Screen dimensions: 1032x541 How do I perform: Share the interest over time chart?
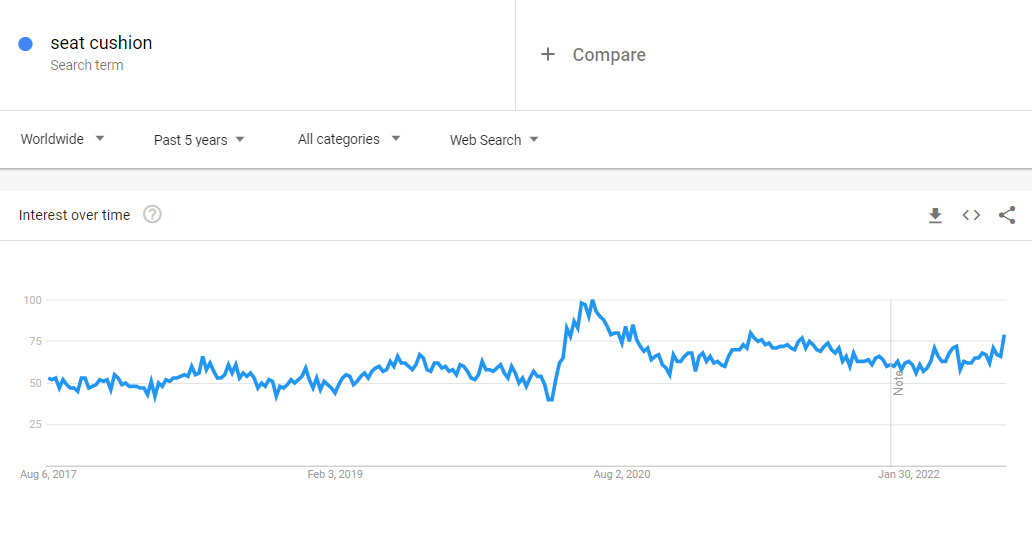(1007, 215)
